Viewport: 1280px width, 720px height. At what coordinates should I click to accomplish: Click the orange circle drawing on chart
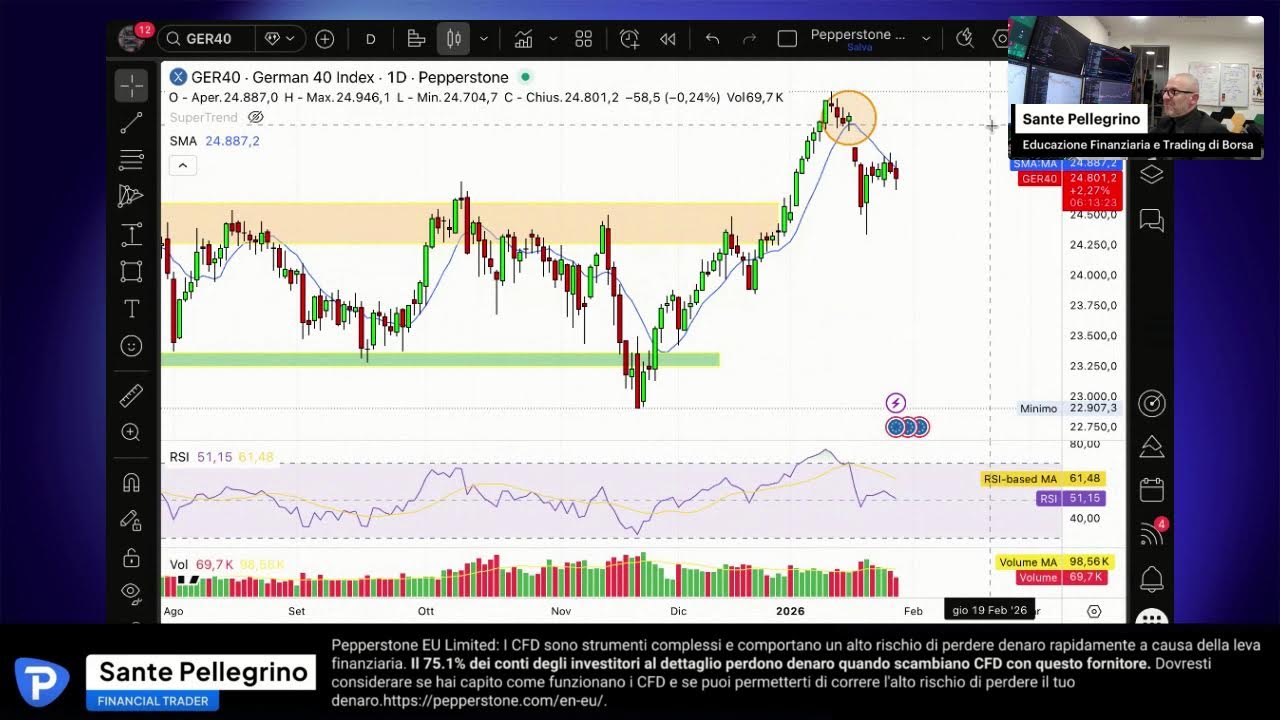pos(851,118)
